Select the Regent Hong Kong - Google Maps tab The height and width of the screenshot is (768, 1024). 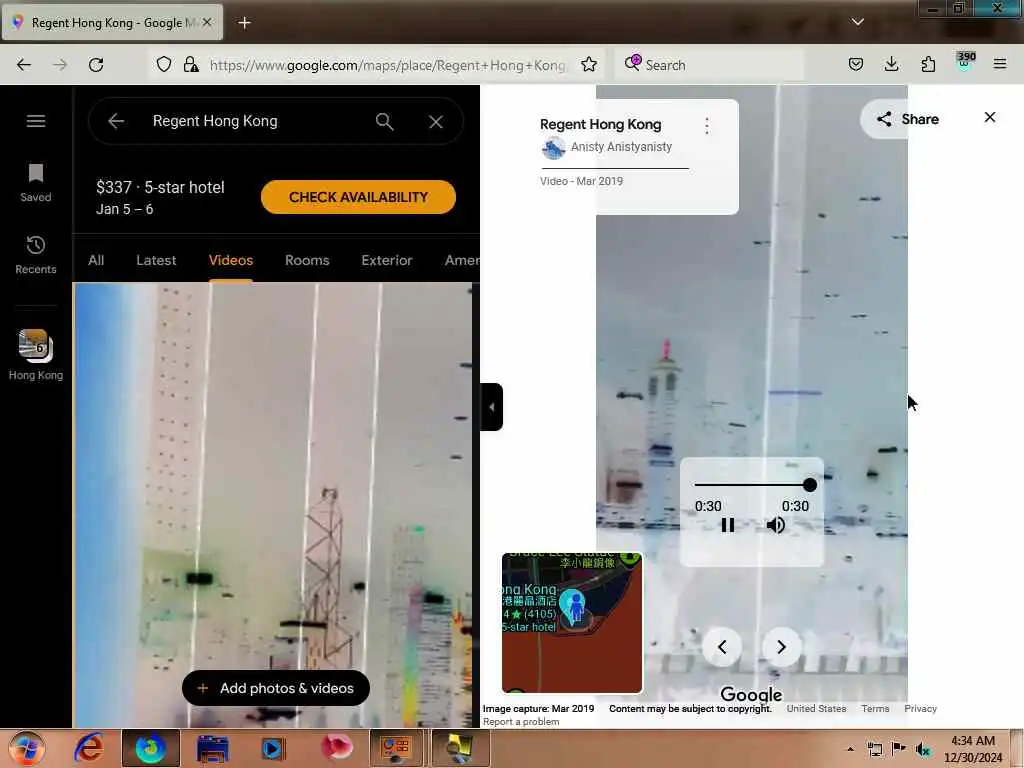(112, 23)
